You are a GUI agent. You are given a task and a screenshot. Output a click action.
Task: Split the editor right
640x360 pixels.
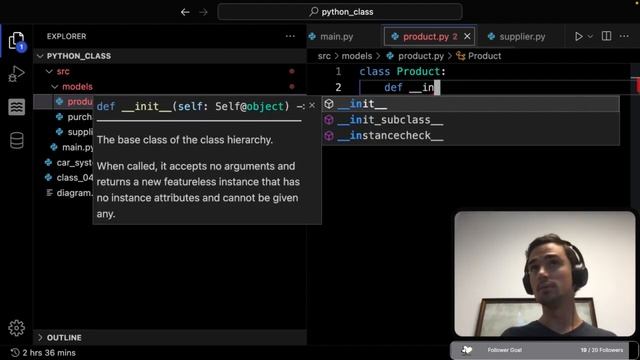(607, 36)
